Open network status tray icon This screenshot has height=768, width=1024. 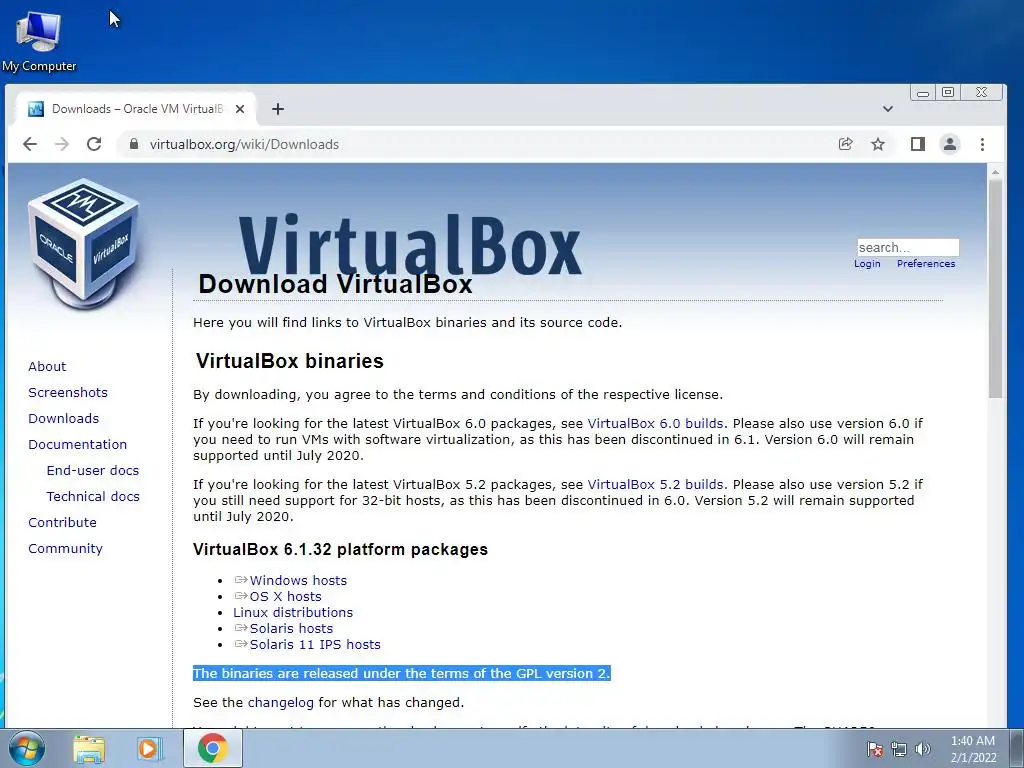pyautogui.click(x=899, y=749)
